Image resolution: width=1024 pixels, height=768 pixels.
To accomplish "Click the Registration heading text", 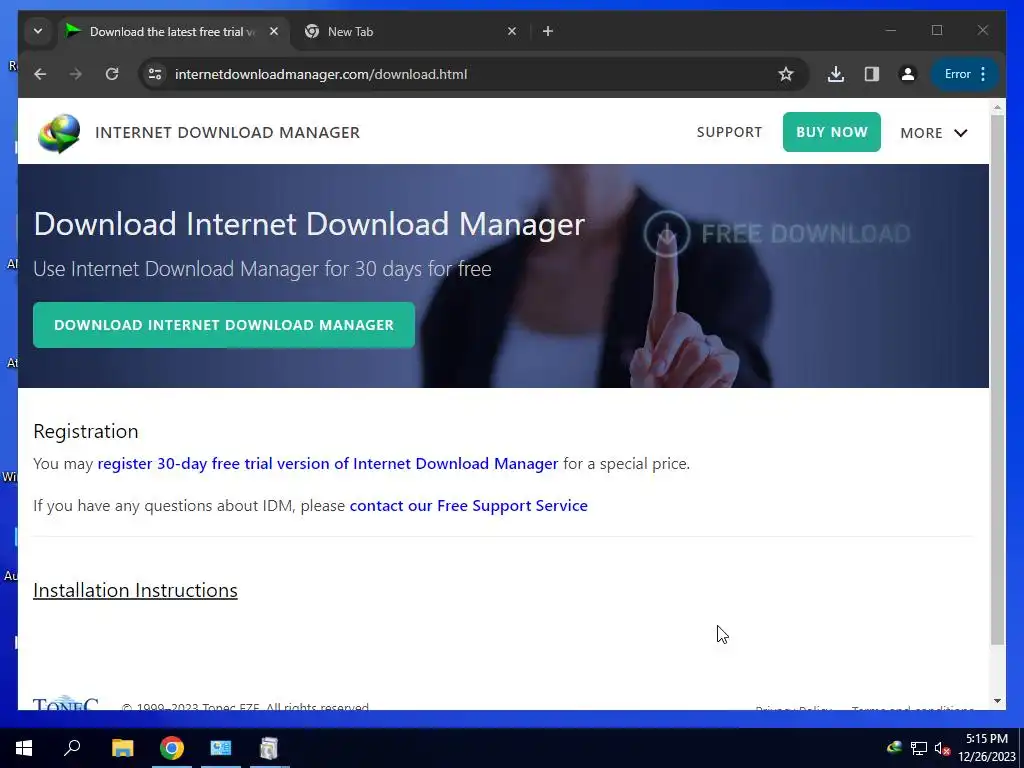I will click(x=86, y=432).
